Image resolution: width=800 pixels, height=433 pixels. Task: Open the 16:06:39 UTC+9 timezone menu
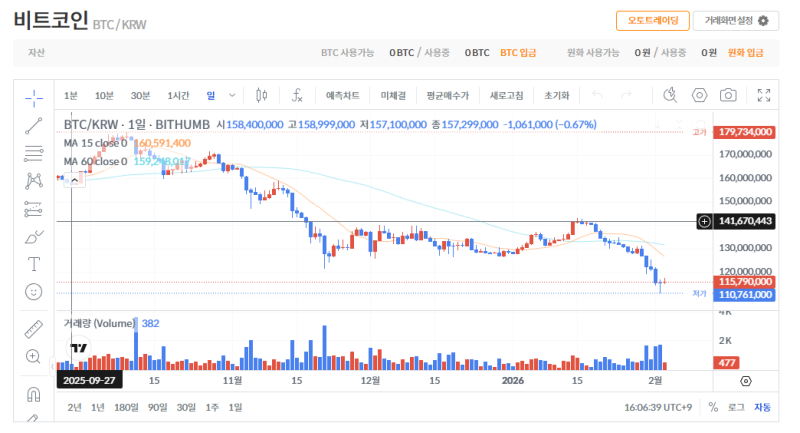pos(659,407)
